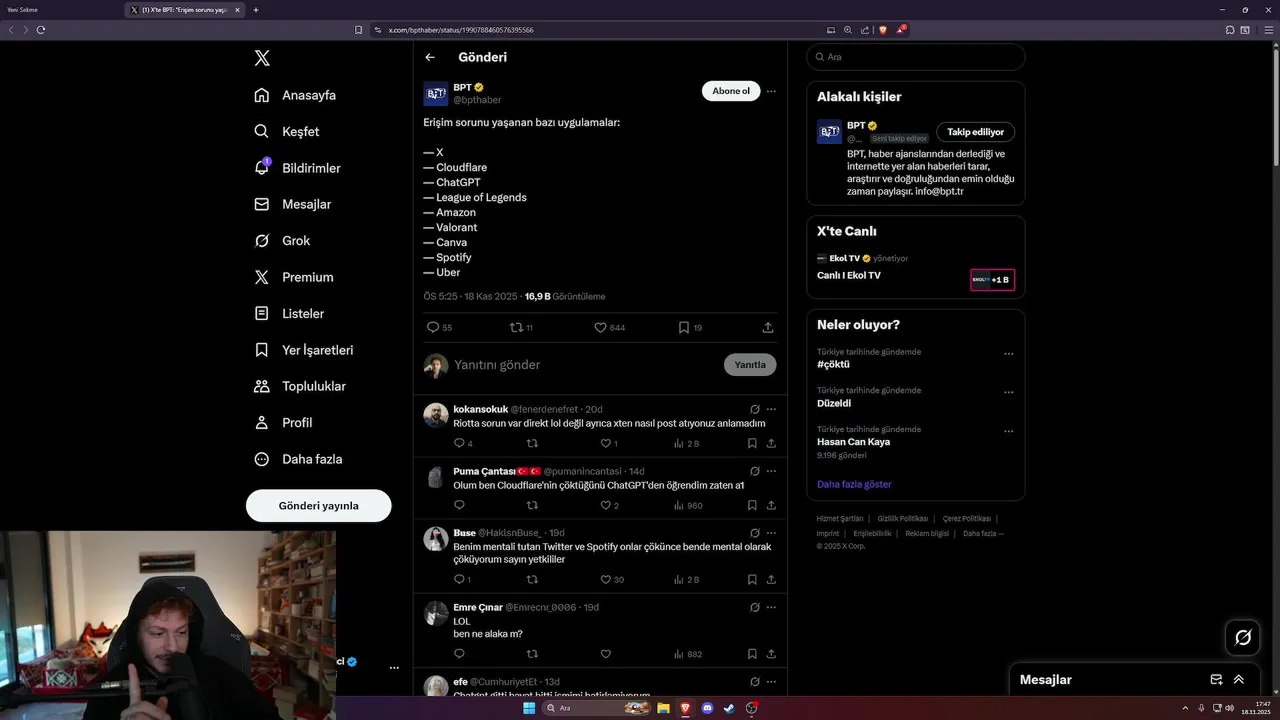Bookmark this page from the address bar

tap(359, 30)
